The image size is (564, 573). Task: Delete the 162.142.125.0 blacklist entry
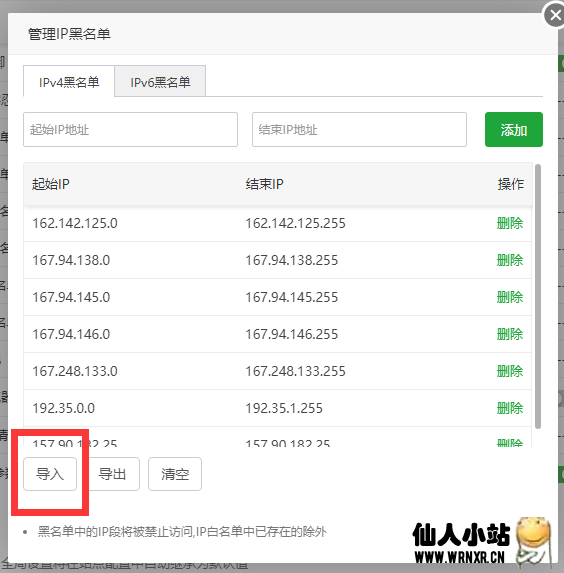tap(510, 223)
